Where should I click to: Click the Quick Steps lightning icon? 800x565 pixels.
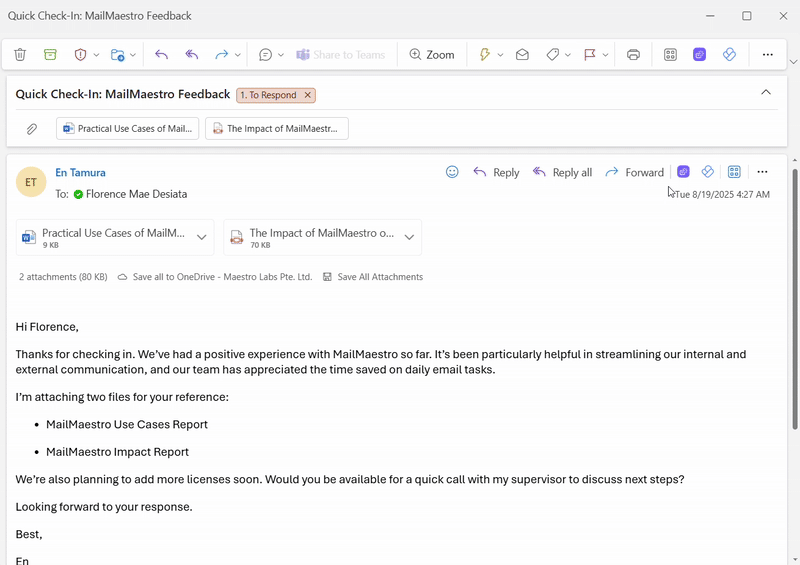click(x=485, y=55)
